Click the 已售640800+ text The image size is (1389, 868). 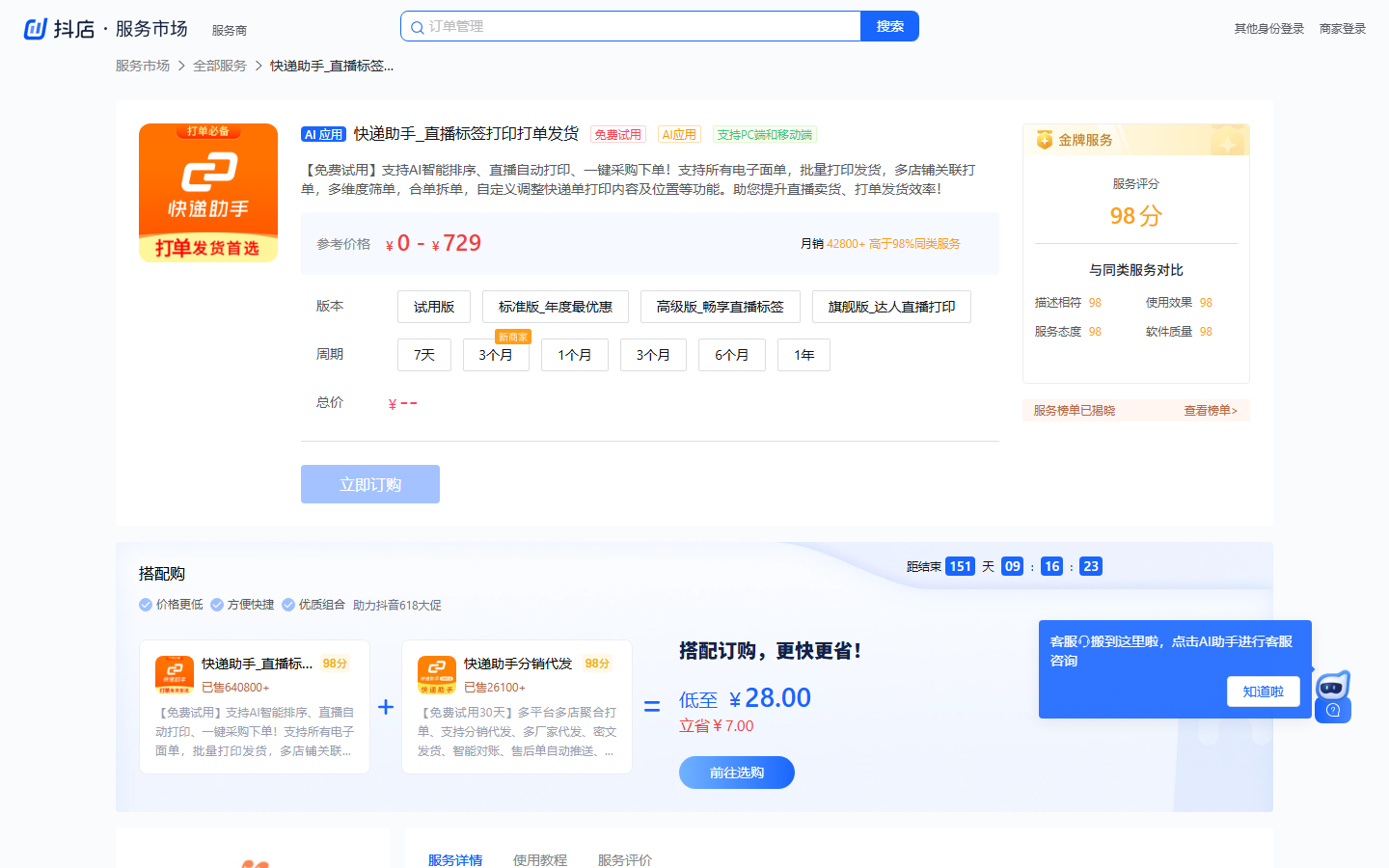pos(235,688)
